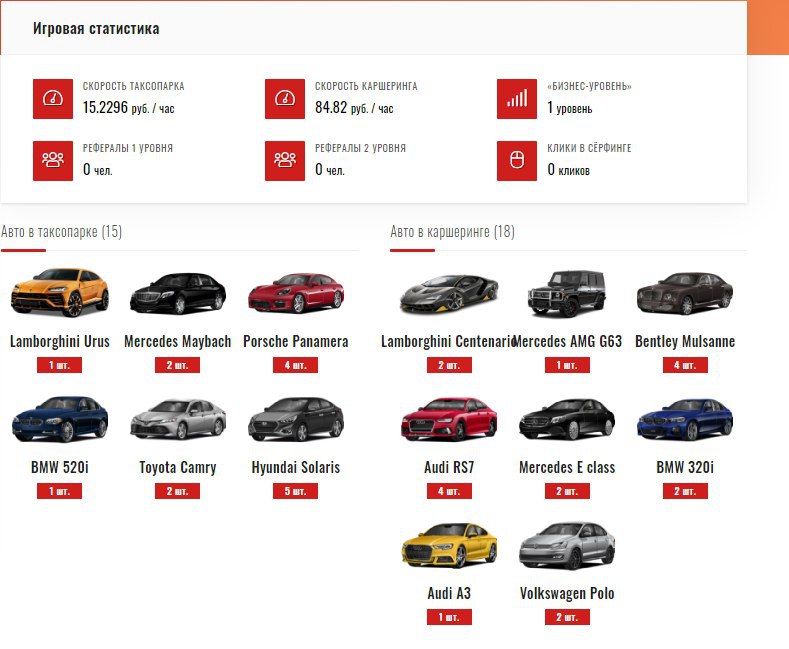Click the 'Porsche Panamera' name label
Image resolution: width=789 pixels, height=649 pixels.
[x=296, y=342]
